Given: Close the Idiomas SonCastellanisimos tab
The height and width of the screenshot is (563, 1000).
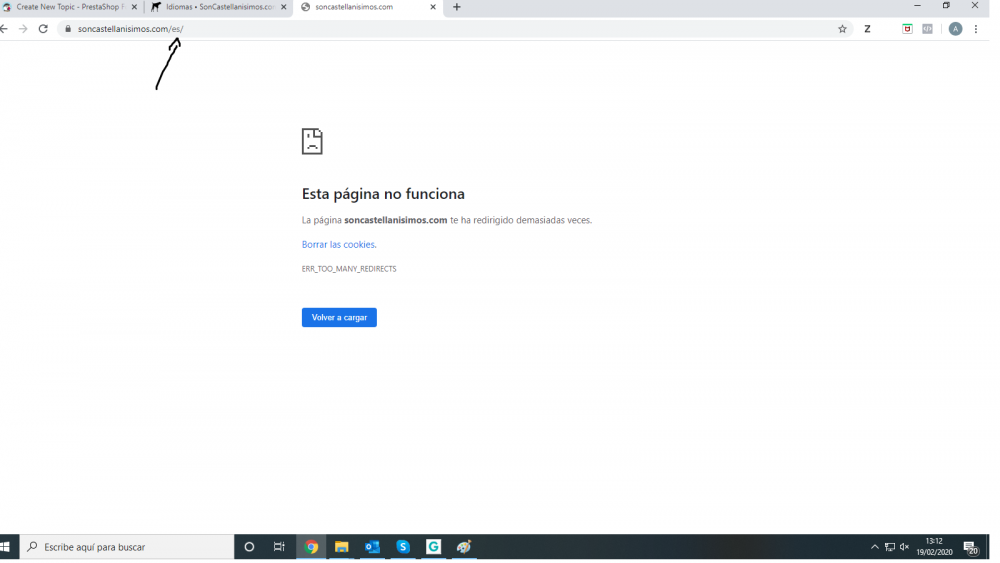Looking at the screenshot, I should tap(284, 7).
